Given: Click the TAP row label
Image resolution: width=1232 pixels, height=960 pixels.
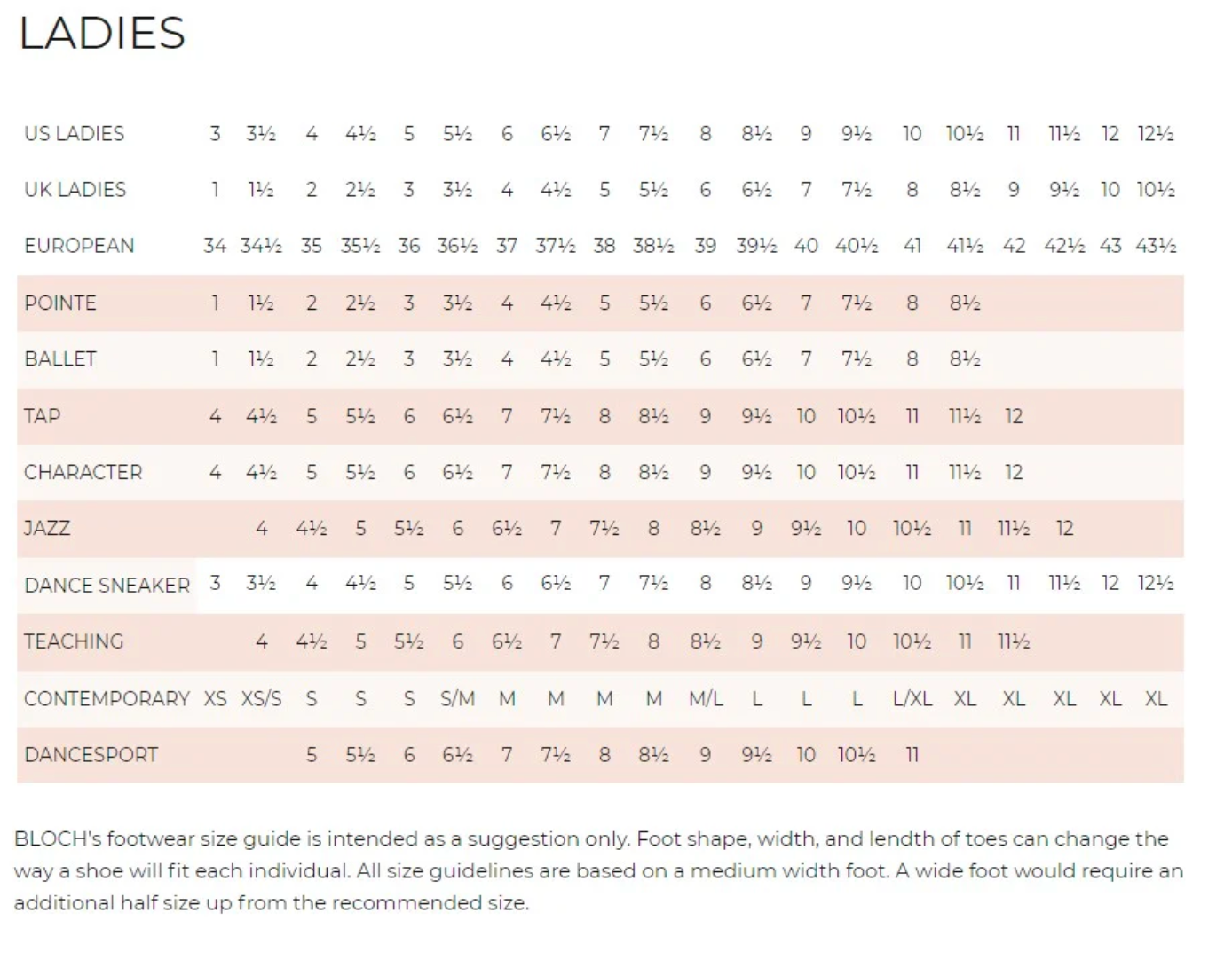Looking at the screenshot, I should [42, 416].
